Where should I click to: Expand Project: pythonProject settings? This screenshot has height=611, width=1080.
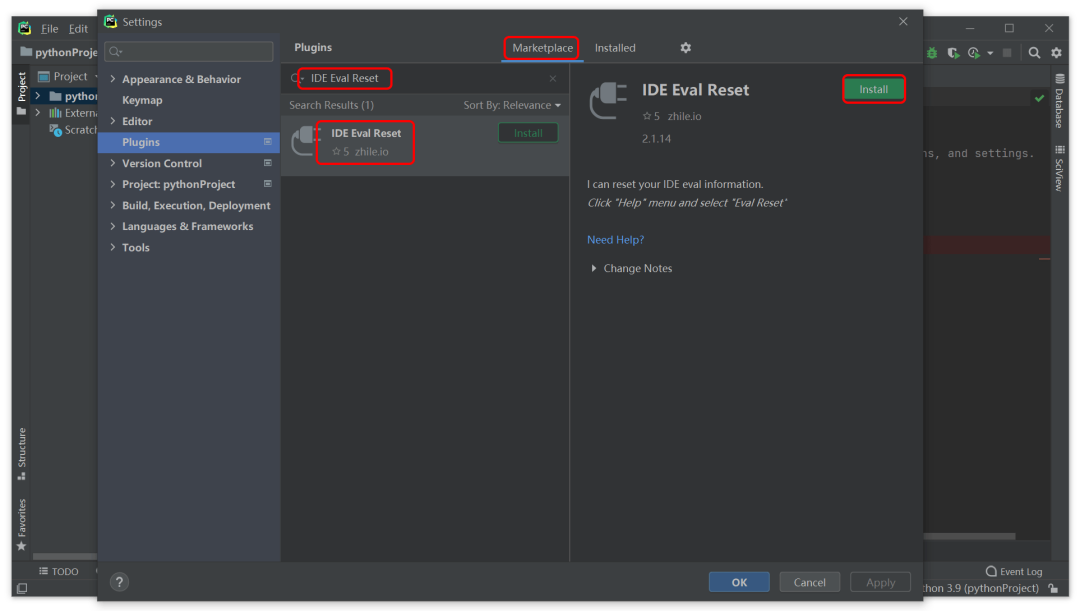(113, 184)
